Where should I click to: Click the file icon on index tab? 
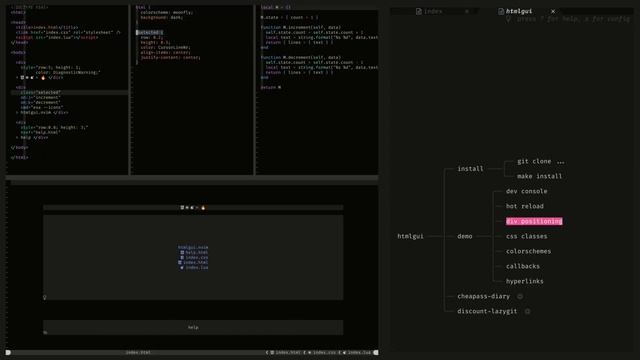418,11
